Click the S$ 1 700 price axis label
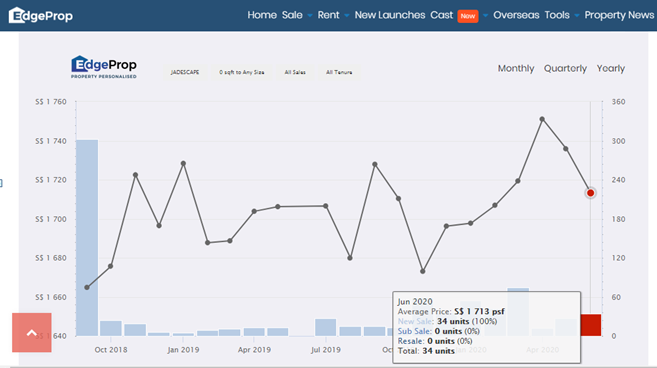 click(x=51, y=219)
